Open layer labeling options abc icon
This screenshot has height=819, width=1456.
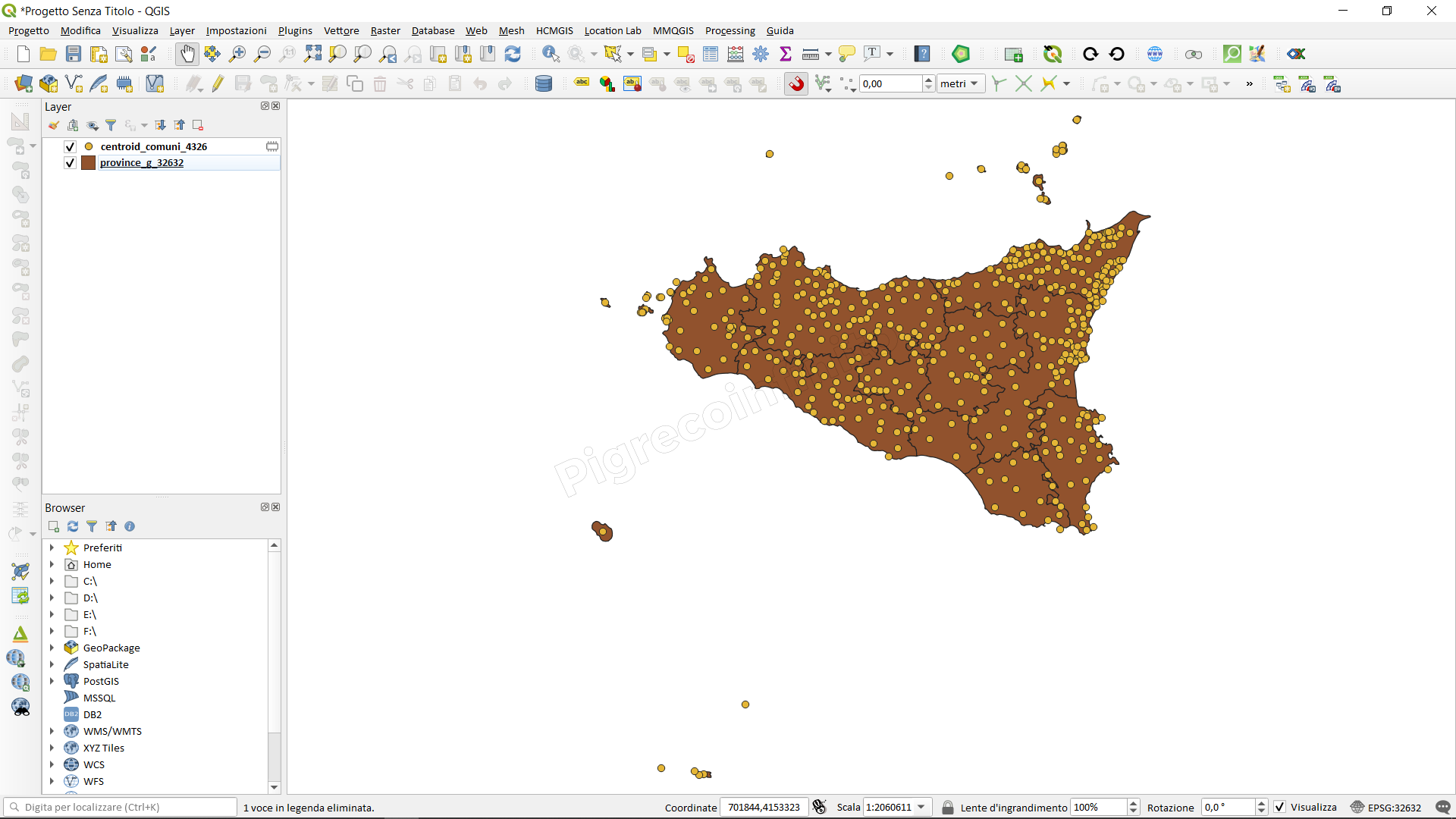[582, 83]
